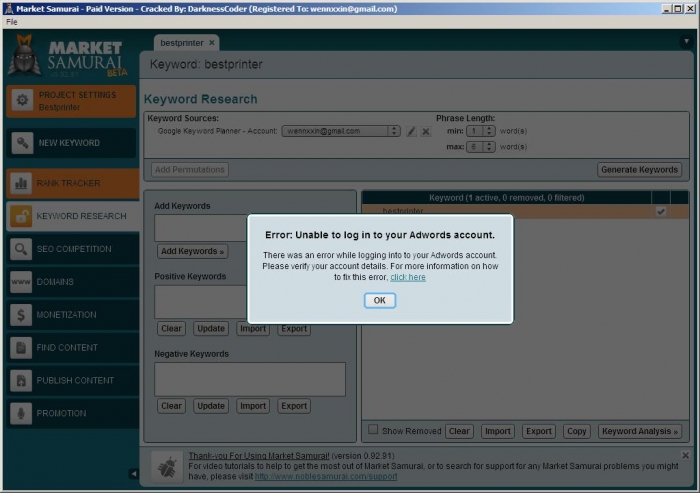This screenshot has width=700, height=493.
Task: Click the Domains www icon
Action: (21, 282)
